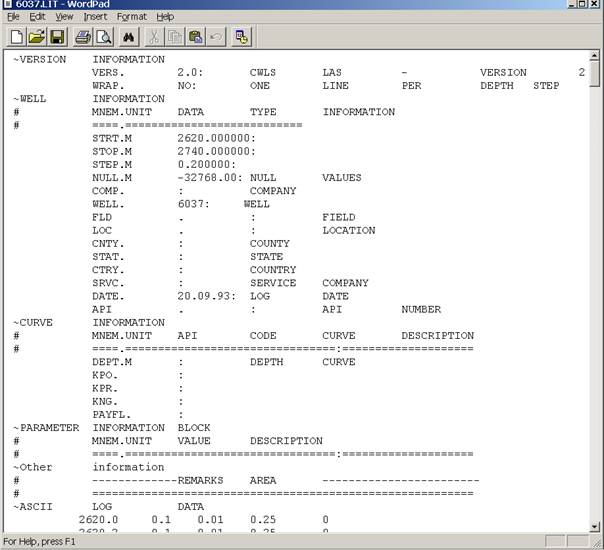Viewport: 604px width, 550px height.
Task: Open the Format menu
Action: 132,17
